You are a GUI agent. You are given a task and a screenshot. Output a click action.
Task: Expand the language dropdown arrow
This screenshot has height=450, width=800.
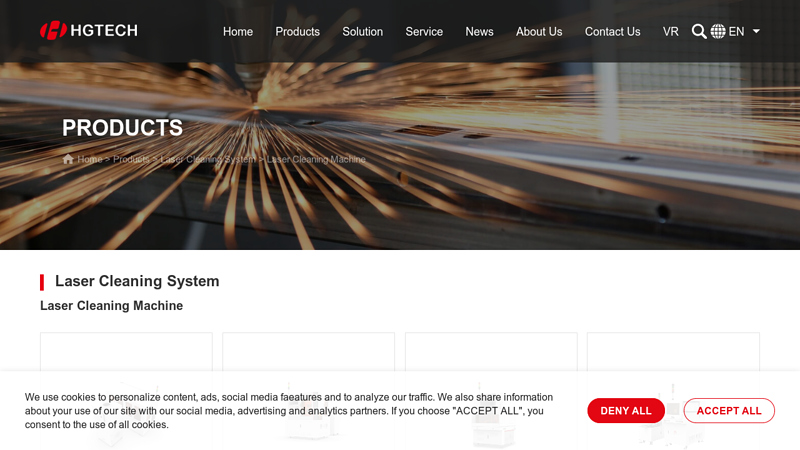click(756, 31)
